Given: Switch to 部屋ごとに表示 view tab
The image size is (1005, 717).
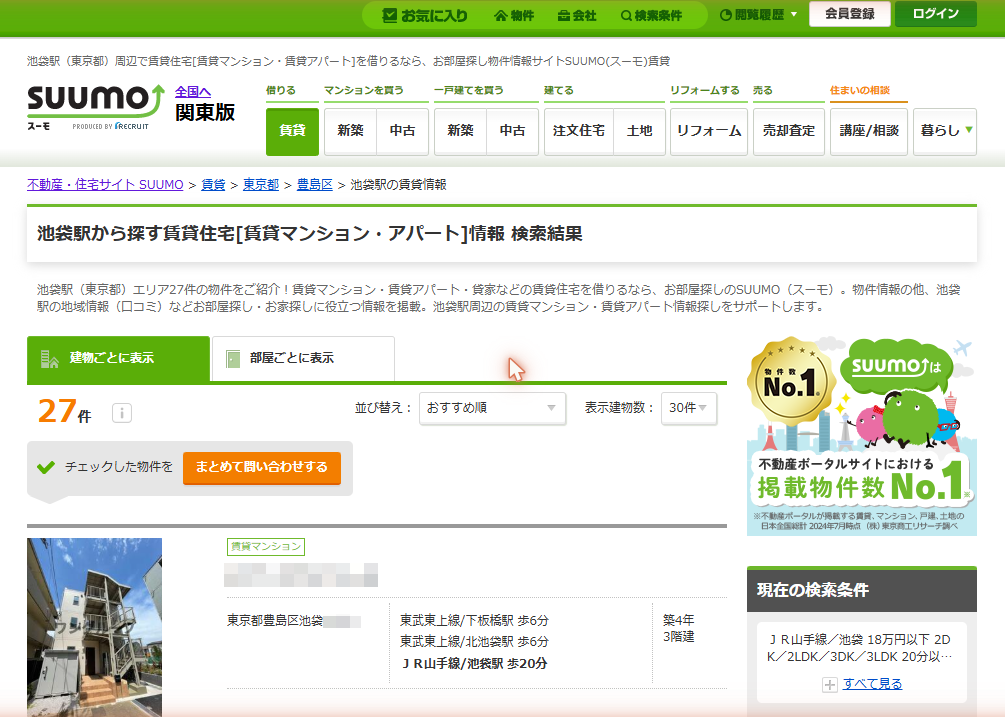Looking at the screenshot, I should pos(303,359).
